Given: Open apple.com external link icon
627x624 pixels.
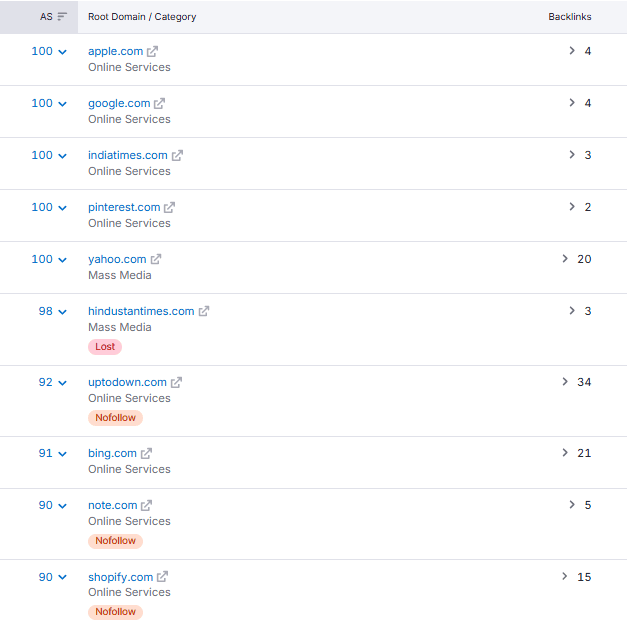Looking at the screenshot, I should coord(152,52).
